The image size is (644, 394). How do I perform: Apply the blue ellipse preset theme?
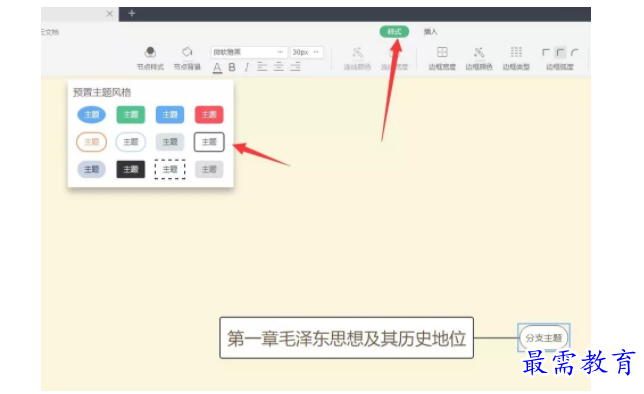(x=92, y=115)
